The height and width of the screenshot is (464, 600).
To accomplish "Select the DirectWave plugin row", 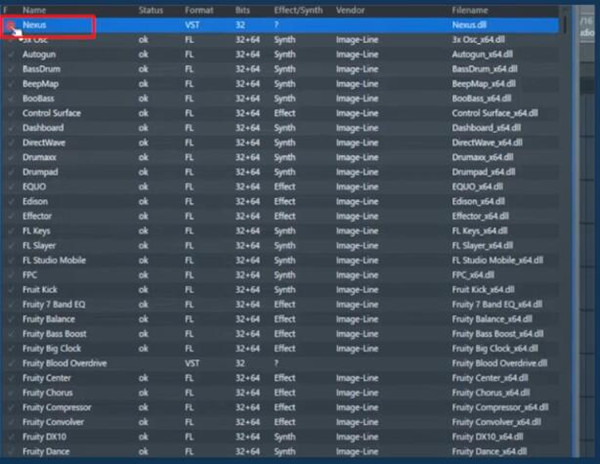I will click(45, 142).
